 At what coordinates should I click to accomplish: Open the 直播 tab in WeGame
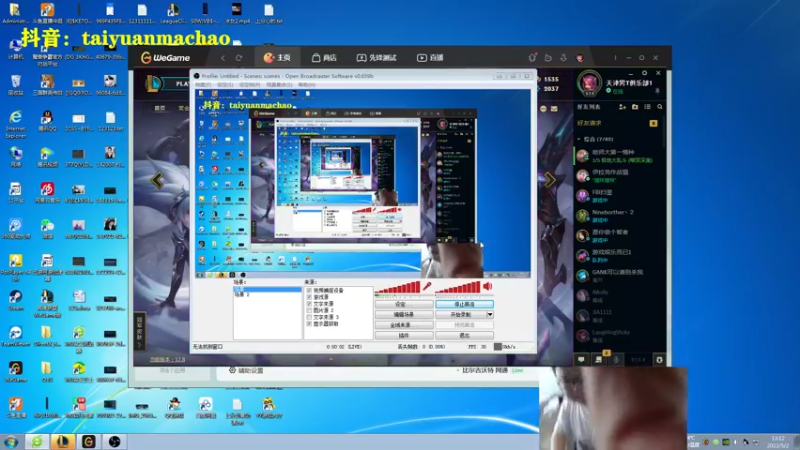pyautogui.click(x=430, y=58)
